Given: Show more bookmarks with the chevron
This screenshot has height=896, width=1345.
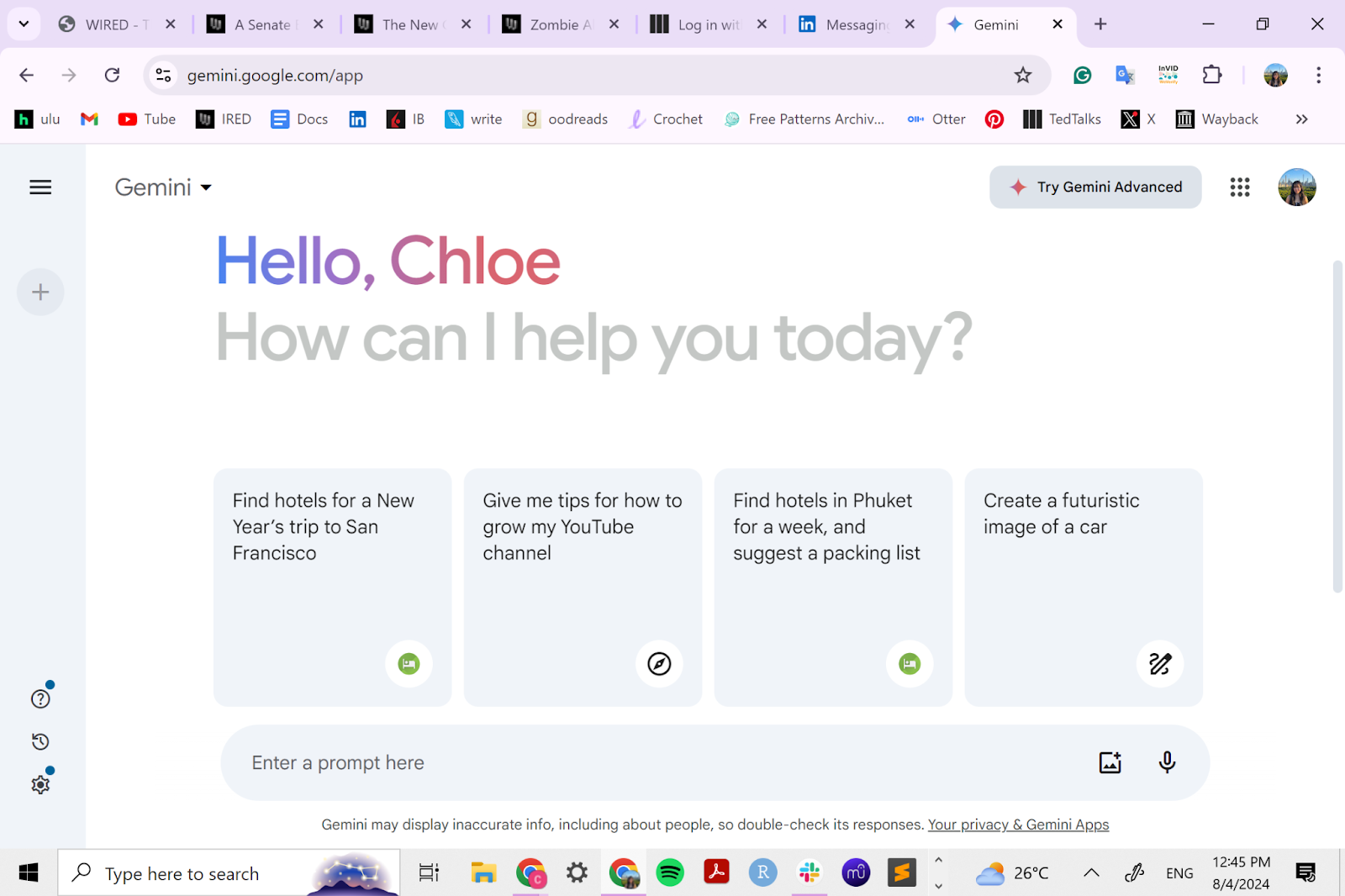Looking at the screenshot, I should tap(1301, 119).
